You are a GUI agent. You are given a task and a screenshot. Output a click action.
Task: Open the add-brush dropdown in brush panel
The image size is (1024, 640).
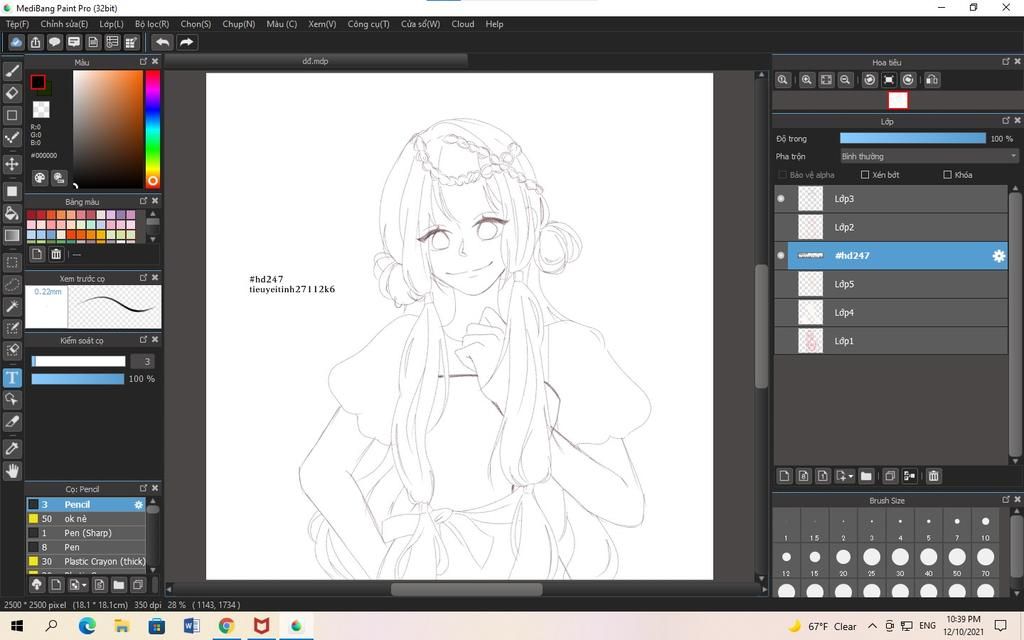tap(84, 585)
